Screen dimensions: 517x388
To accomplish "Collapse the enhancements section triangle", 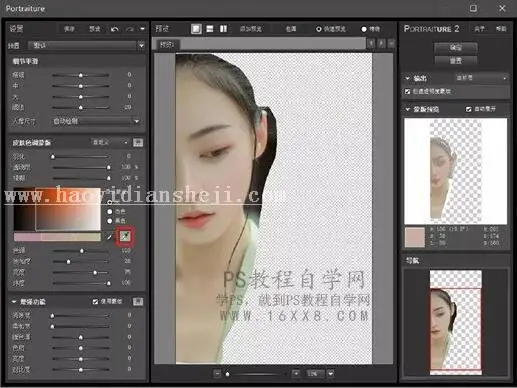I will pyautogui.click(x=14, y=302).
